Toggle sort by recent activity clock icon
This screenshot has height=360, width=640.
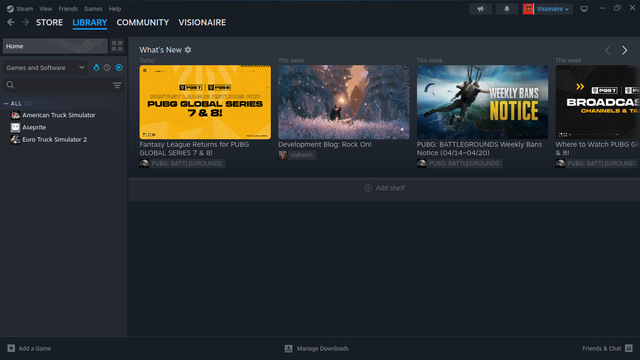[107, 68]
